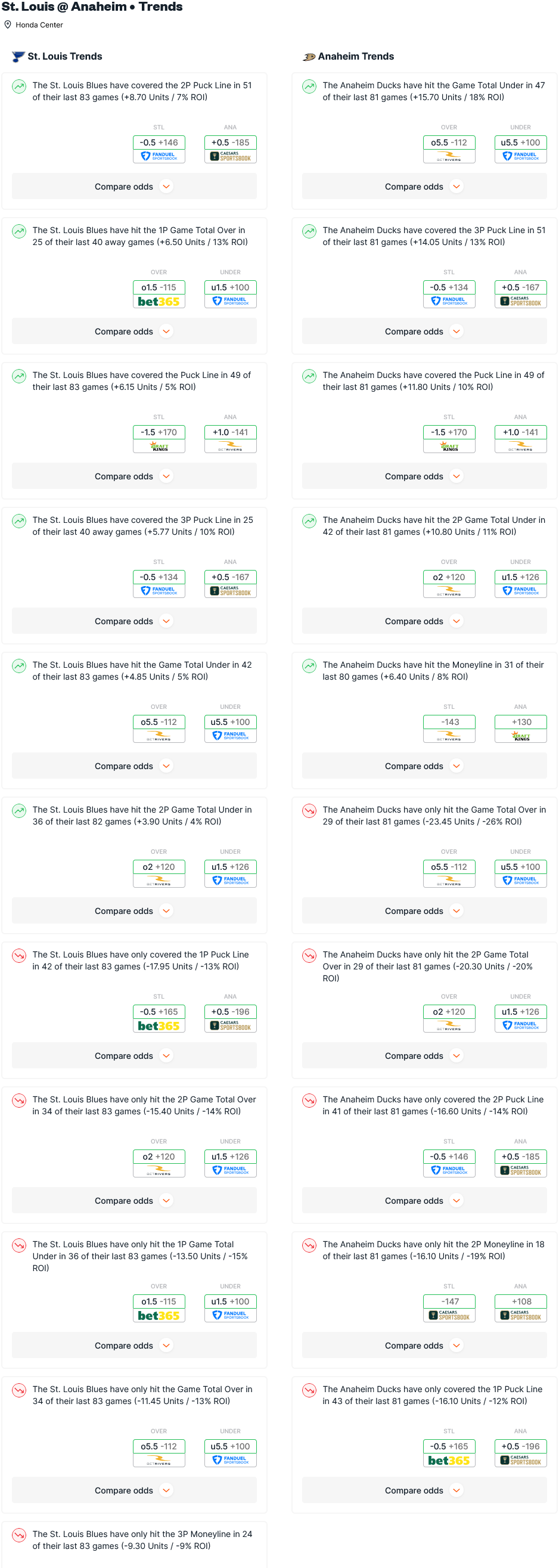Click red trend icon beside Ducks 2P Moneyline
This screenshot has height=1568, width=559.
[x=310, y=1245]
